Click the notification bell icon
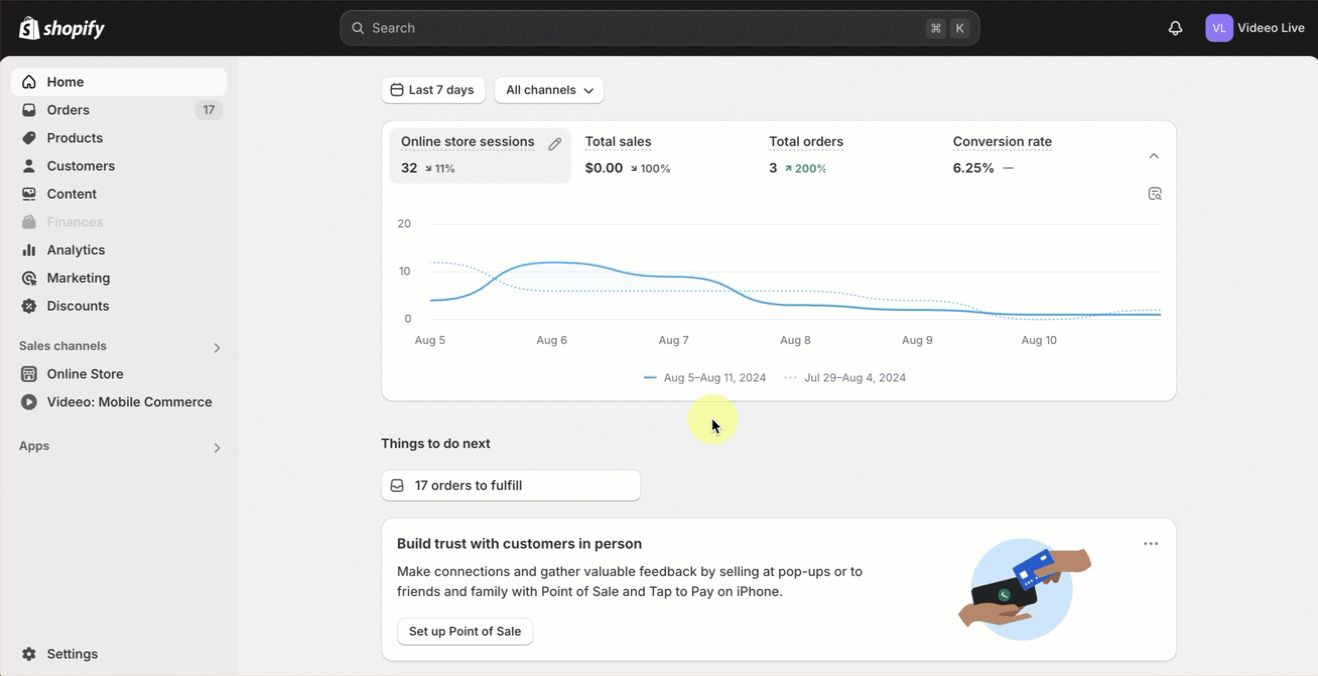This screenshot has height=676, width=1318. [x=1175, y=28]
